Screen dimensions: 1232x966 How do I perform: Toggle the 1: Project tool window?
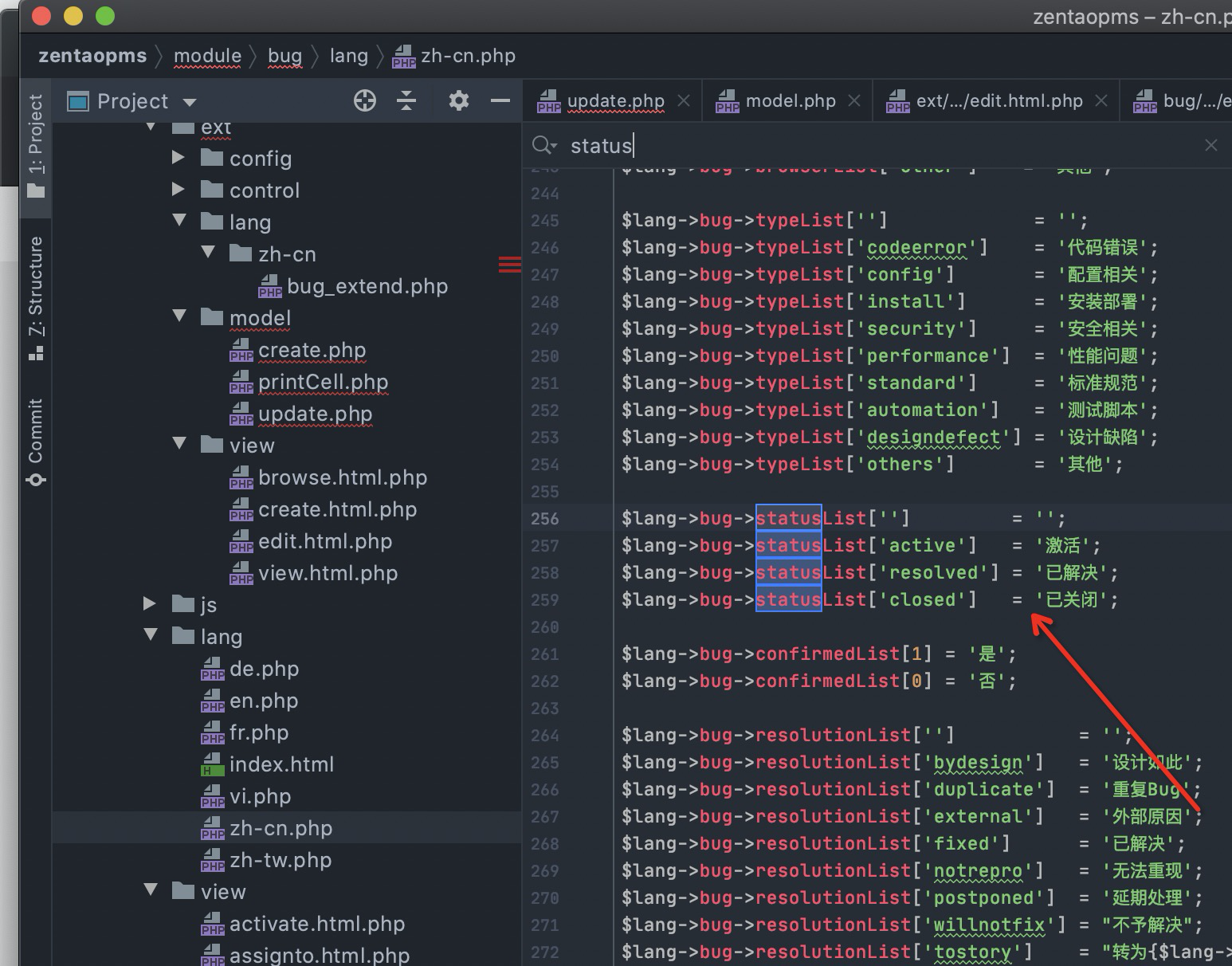[x=36, y=143]
